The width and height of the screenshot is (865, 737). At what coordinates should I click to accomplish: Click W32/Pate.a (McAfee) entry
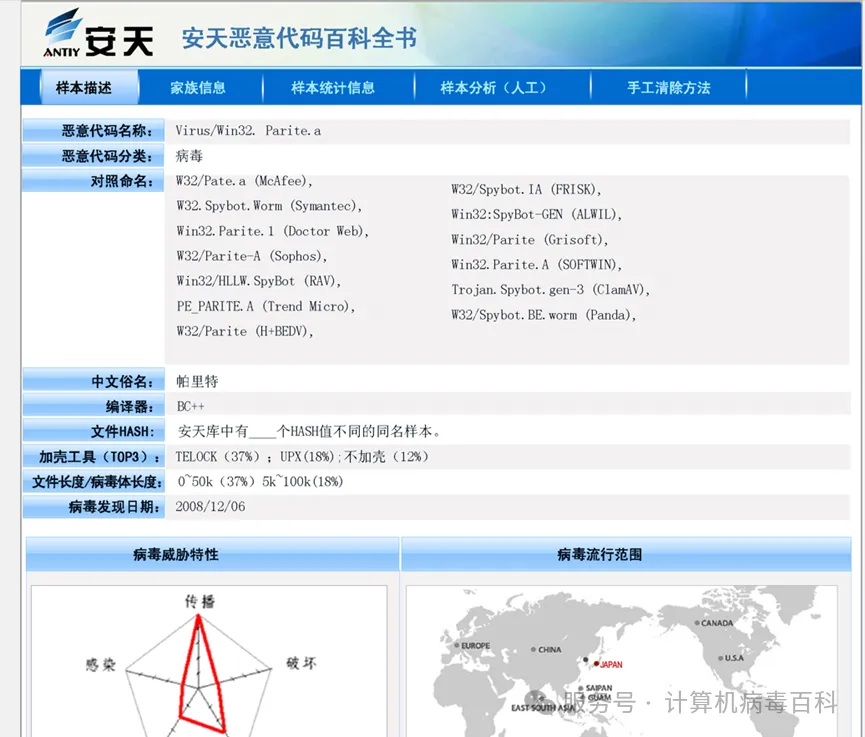(244, 181)
